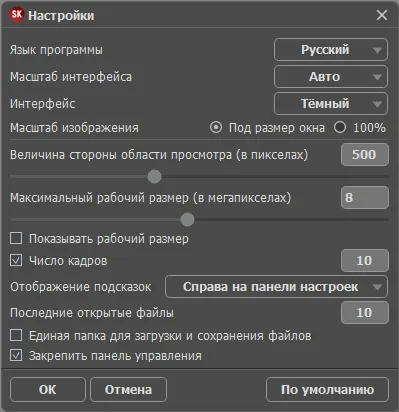Open the Отображение подсказок dropdown

pos(276,287)
